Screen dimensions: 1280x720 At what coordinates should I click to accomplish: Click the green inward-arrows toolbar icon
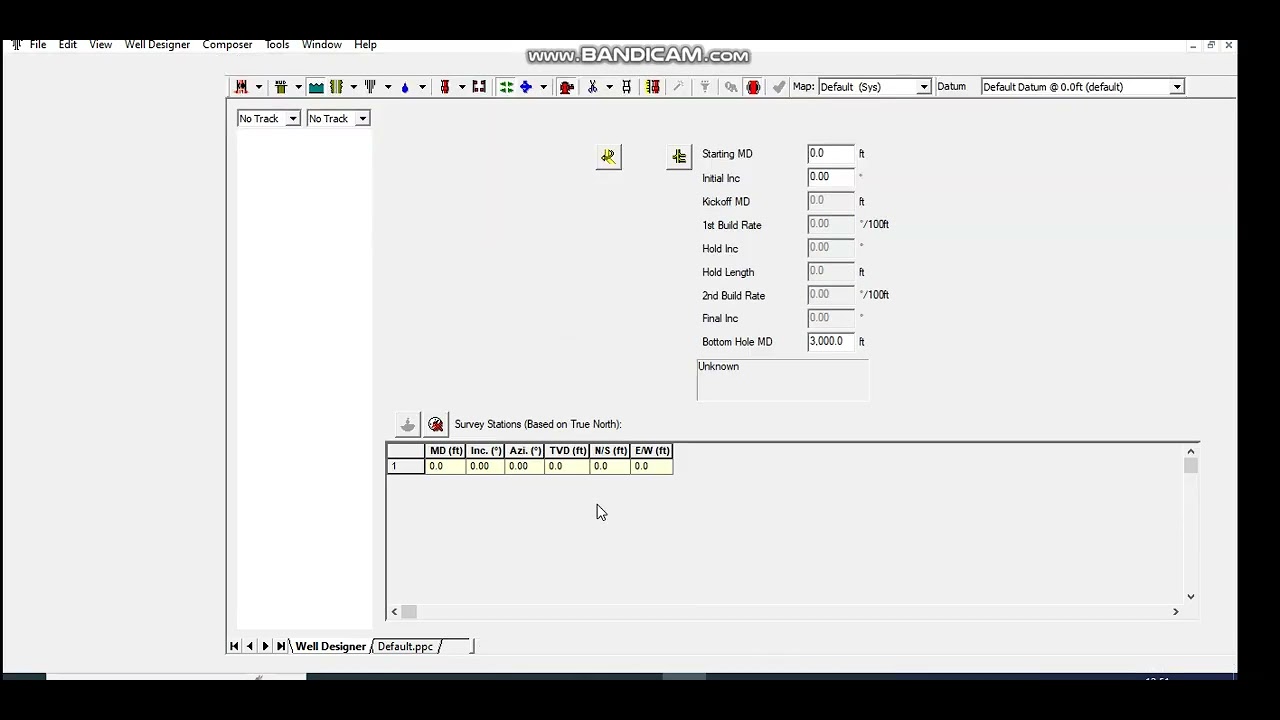506,87
